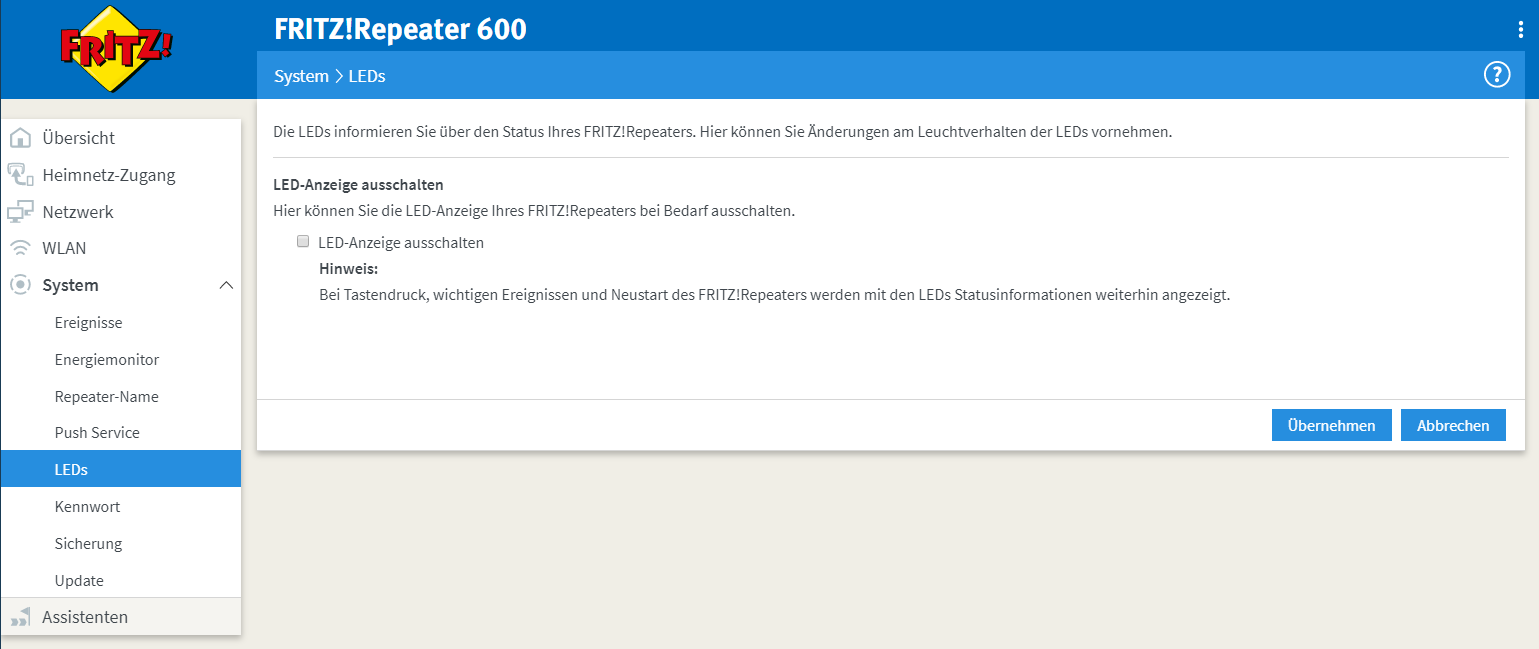Image resolution: width=1539 pixels, height=649 pixels.
Task: Click System in the breadcrumb
Action: pos(301,76)
